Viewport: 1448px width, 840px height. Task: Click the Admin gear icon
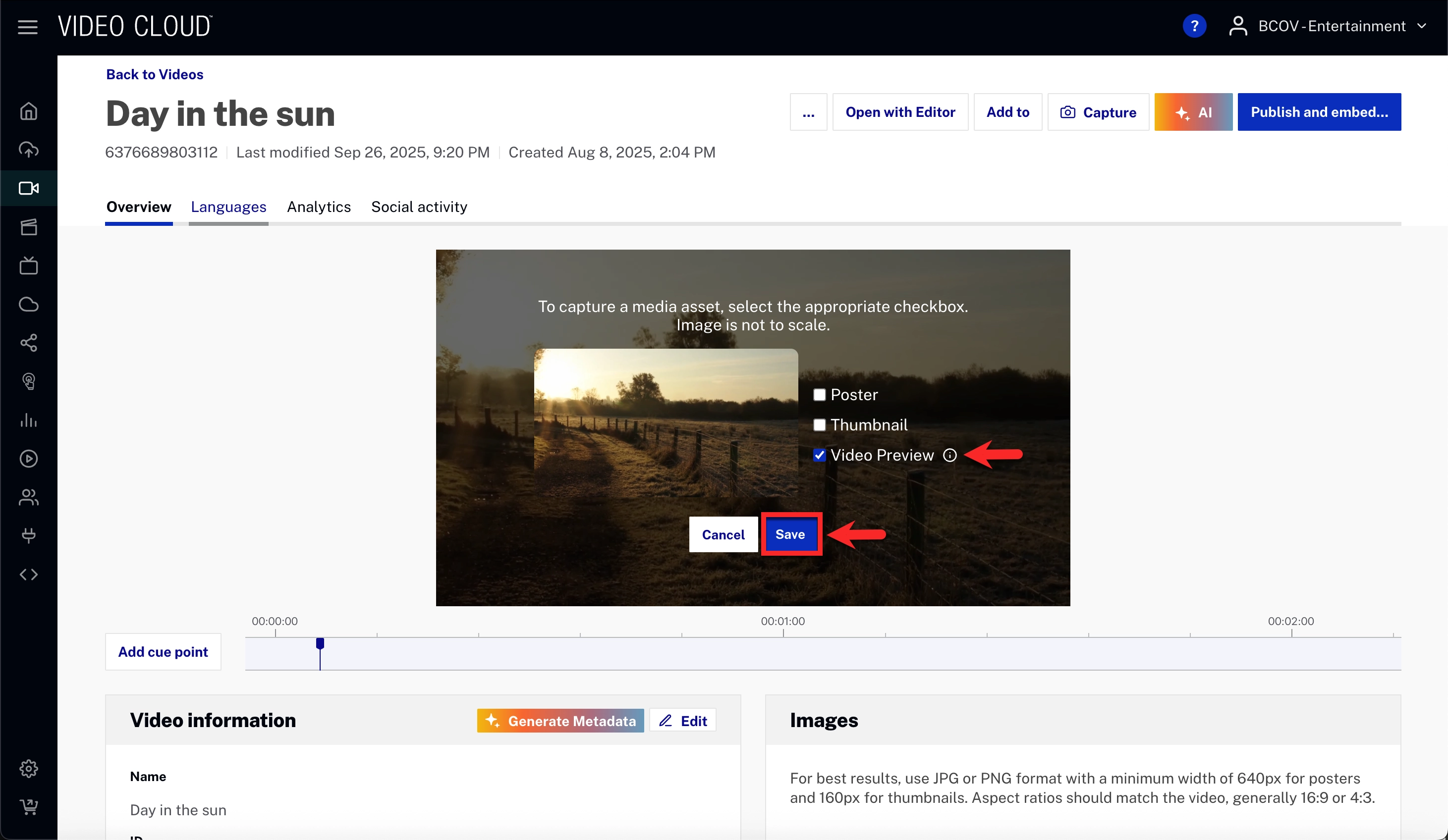tap(29, 768)
